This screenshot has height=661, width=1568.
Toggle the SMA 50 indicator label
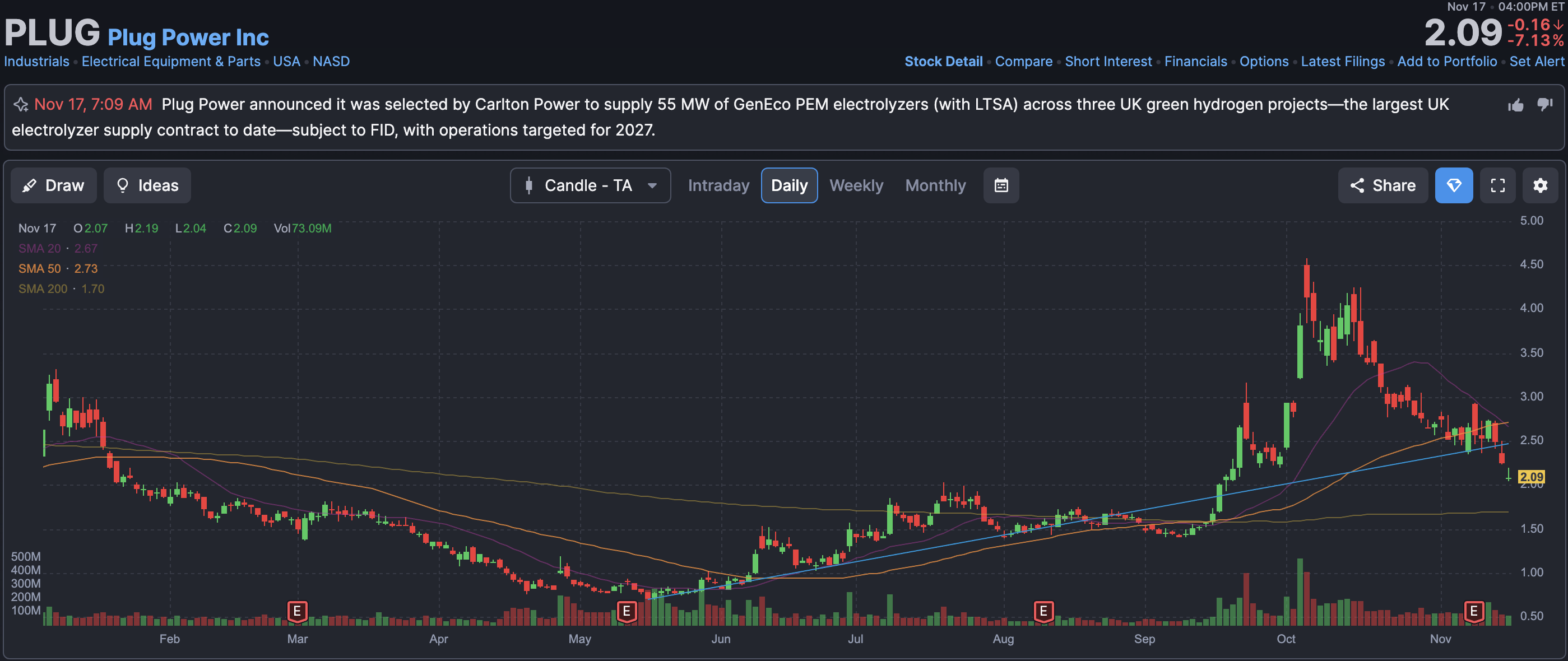pos(40,268)
